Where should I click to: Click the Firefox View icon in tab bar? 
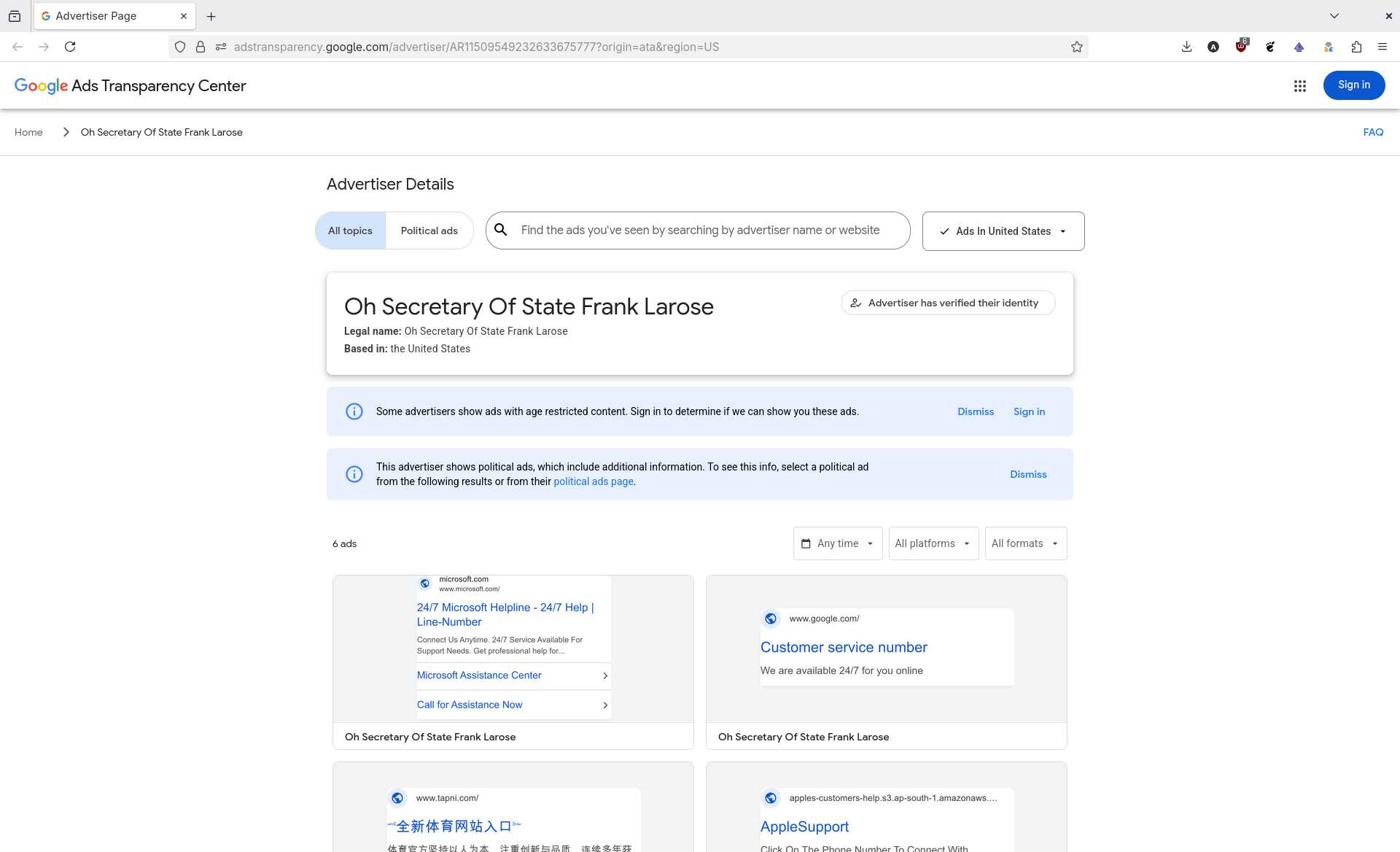point(15,16)
